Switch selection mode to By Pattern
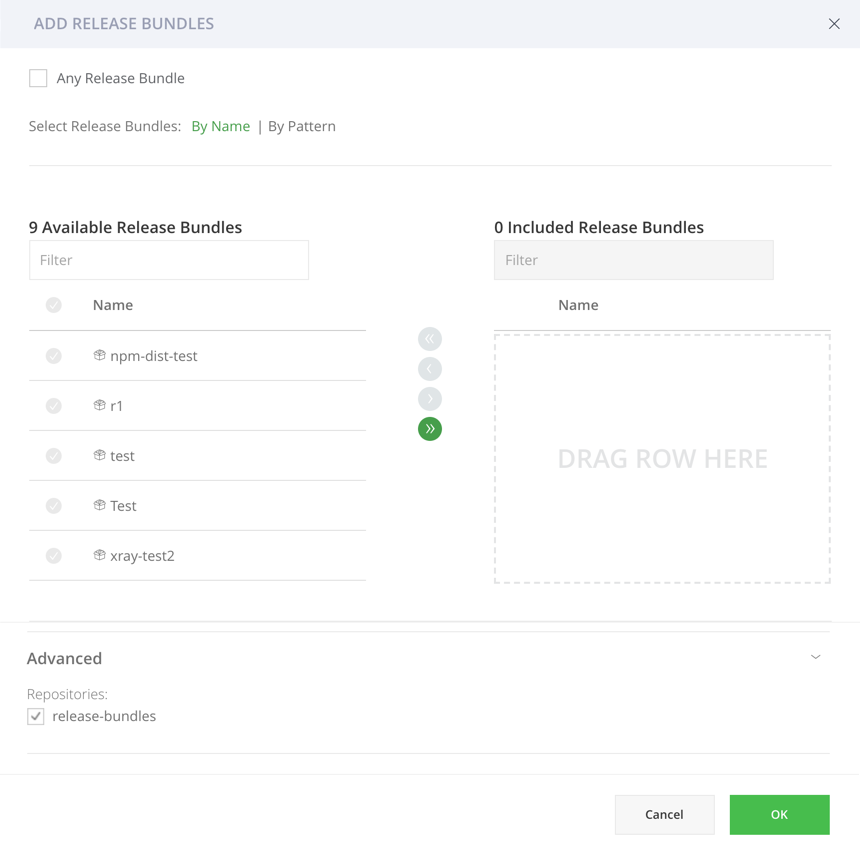This screenshot has width=860, height=853. (x=301, y=126)
